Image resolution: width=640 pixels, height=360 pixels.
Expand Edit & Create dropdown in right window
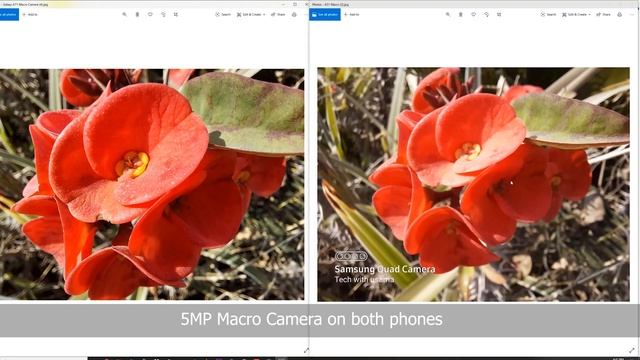coord(576,14)
